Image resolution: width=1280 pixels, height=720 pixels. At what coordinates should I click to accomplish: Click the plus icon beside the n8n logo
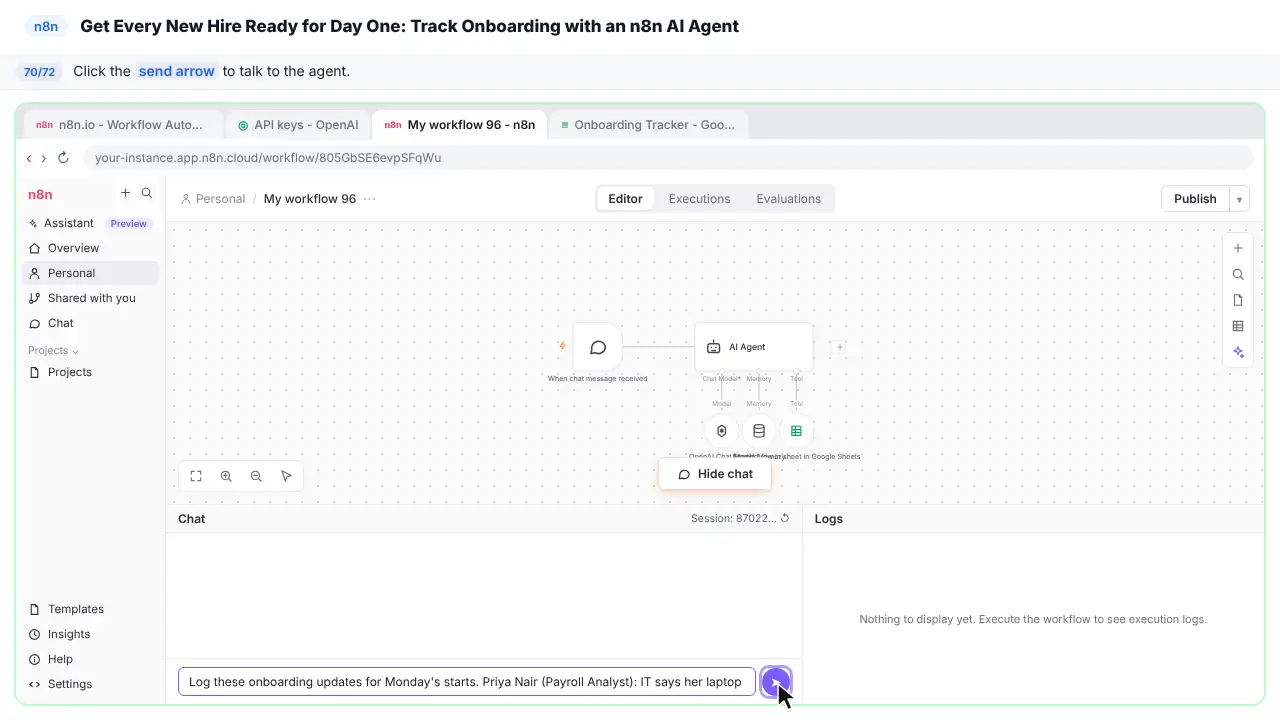pyautogui.click(x=125, y=193)
